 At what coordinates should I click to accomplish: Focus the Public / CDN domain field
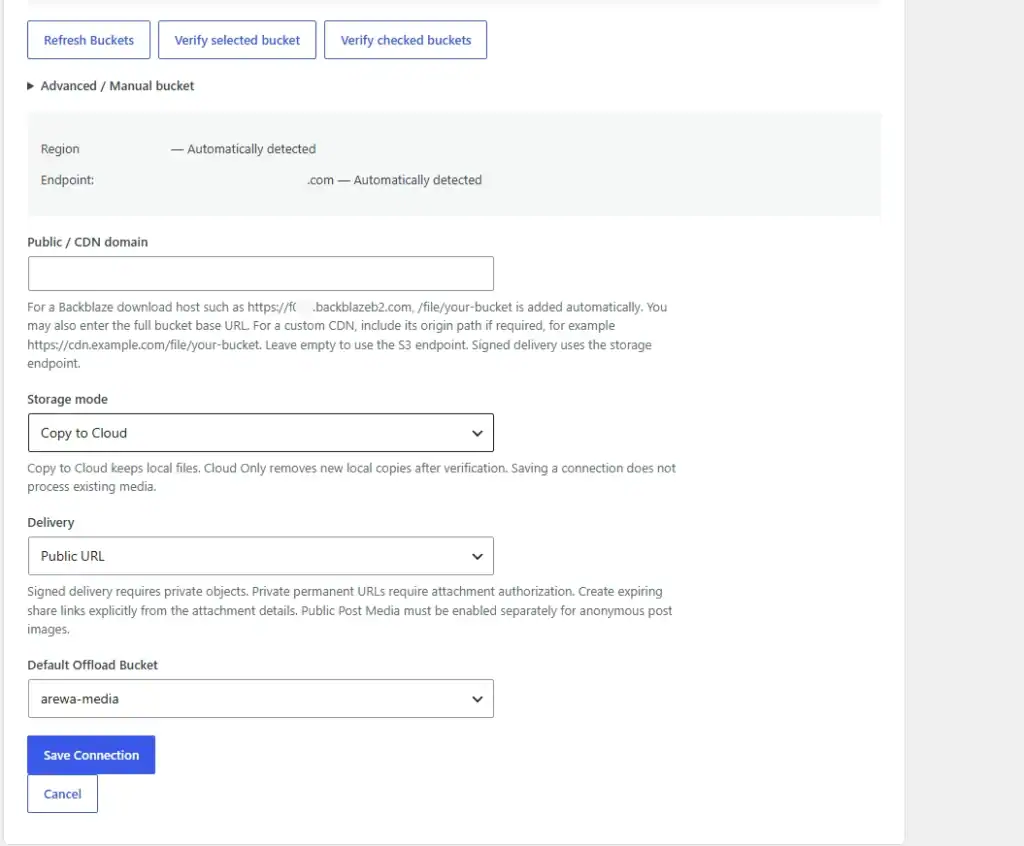[x=261, y=273]
